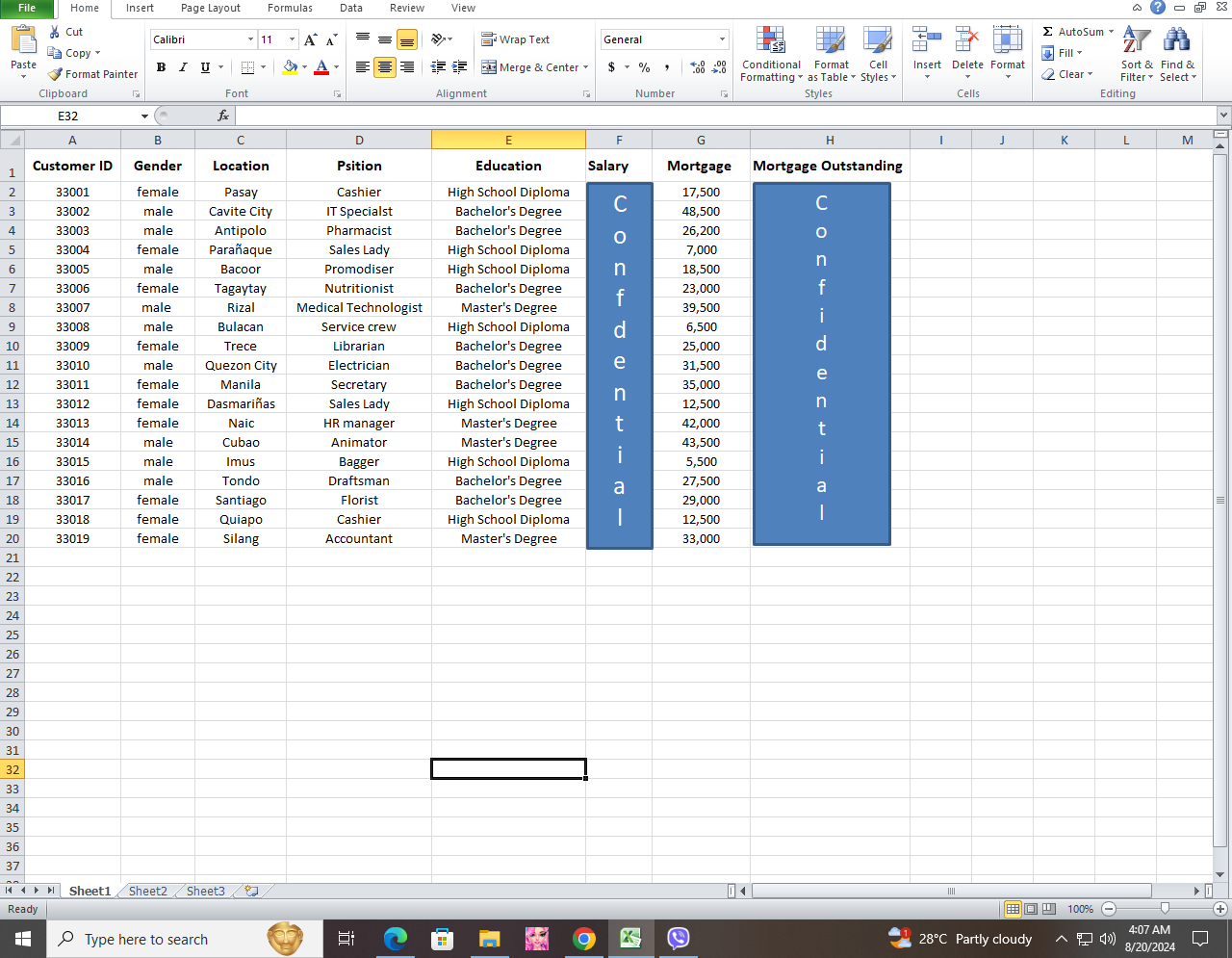
Task: Click the Paste icon in Clipboard group
Action: [24, 39]
